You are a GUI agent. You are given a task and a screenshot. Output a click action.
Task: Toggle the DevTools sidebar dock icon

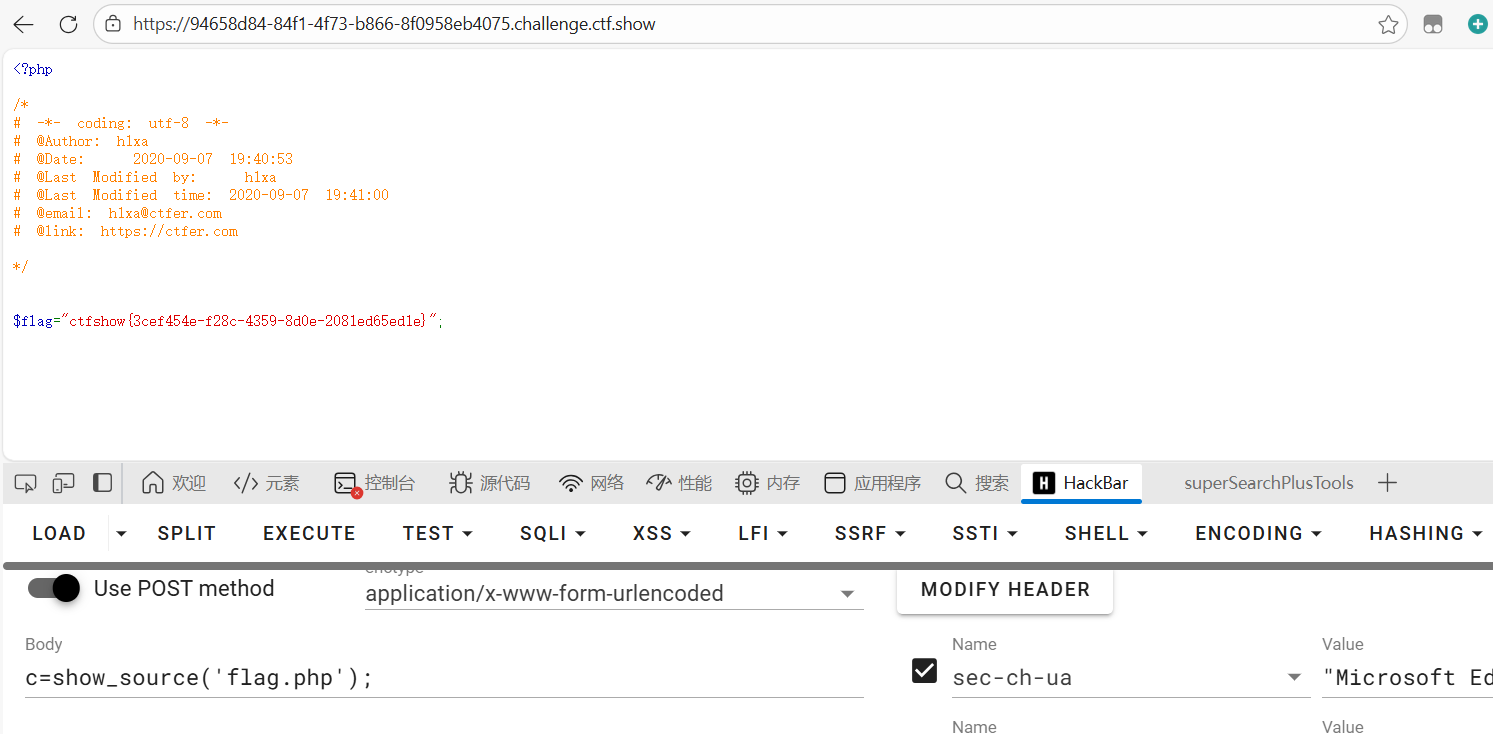(x=102, y=483)
